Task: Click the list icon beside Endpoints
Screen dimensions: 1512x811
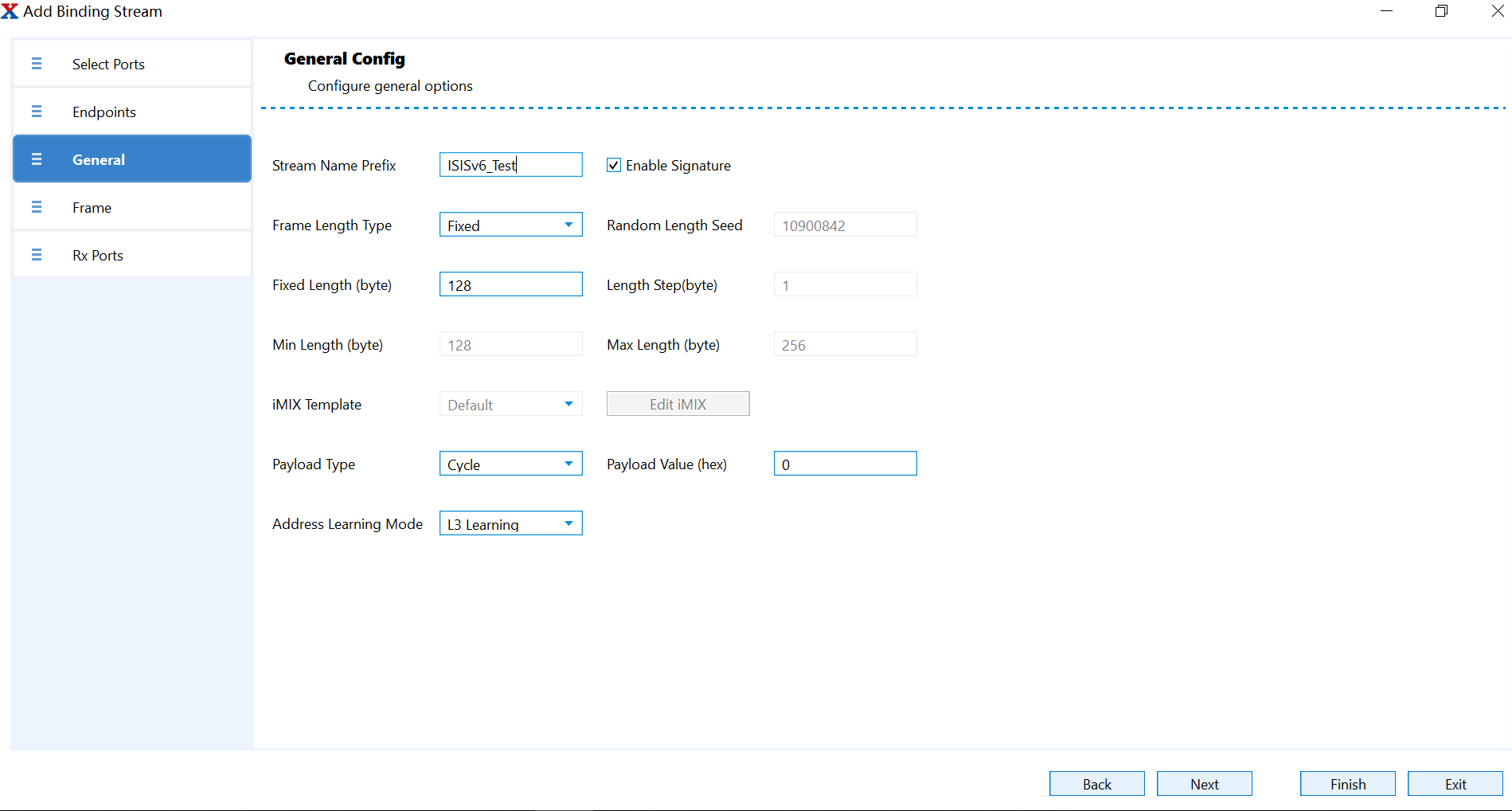Action: (x=37, y=112)
